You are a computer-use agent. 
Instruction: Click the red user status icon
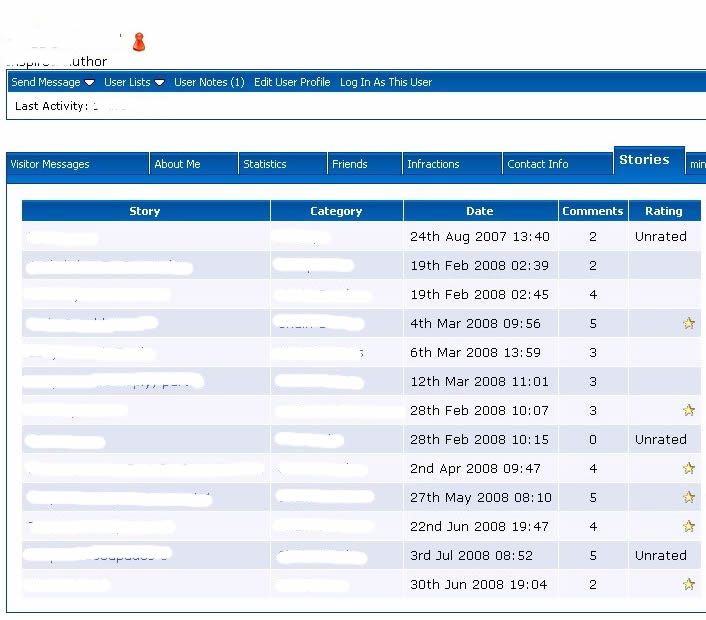coord(139,42)
